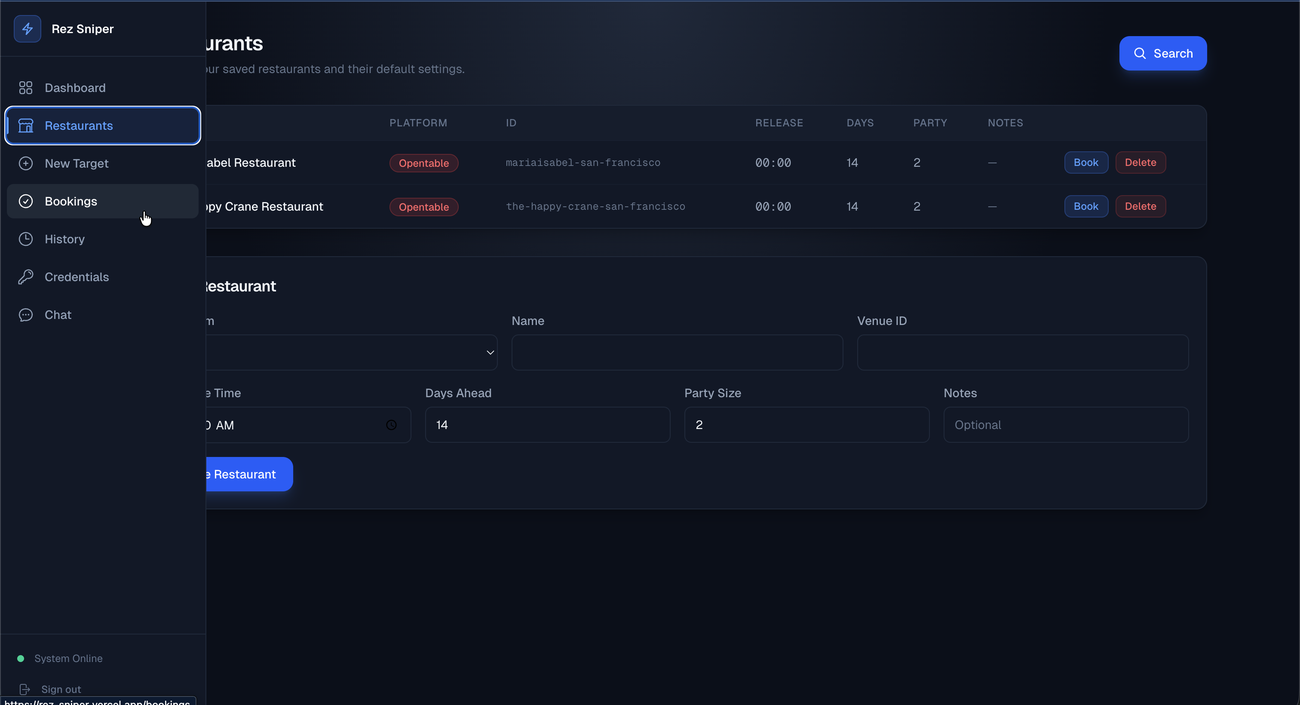Click the New Target plus-circle icon
The width and height of the screenshot is (1300, 705).
[x=26, y=164]
